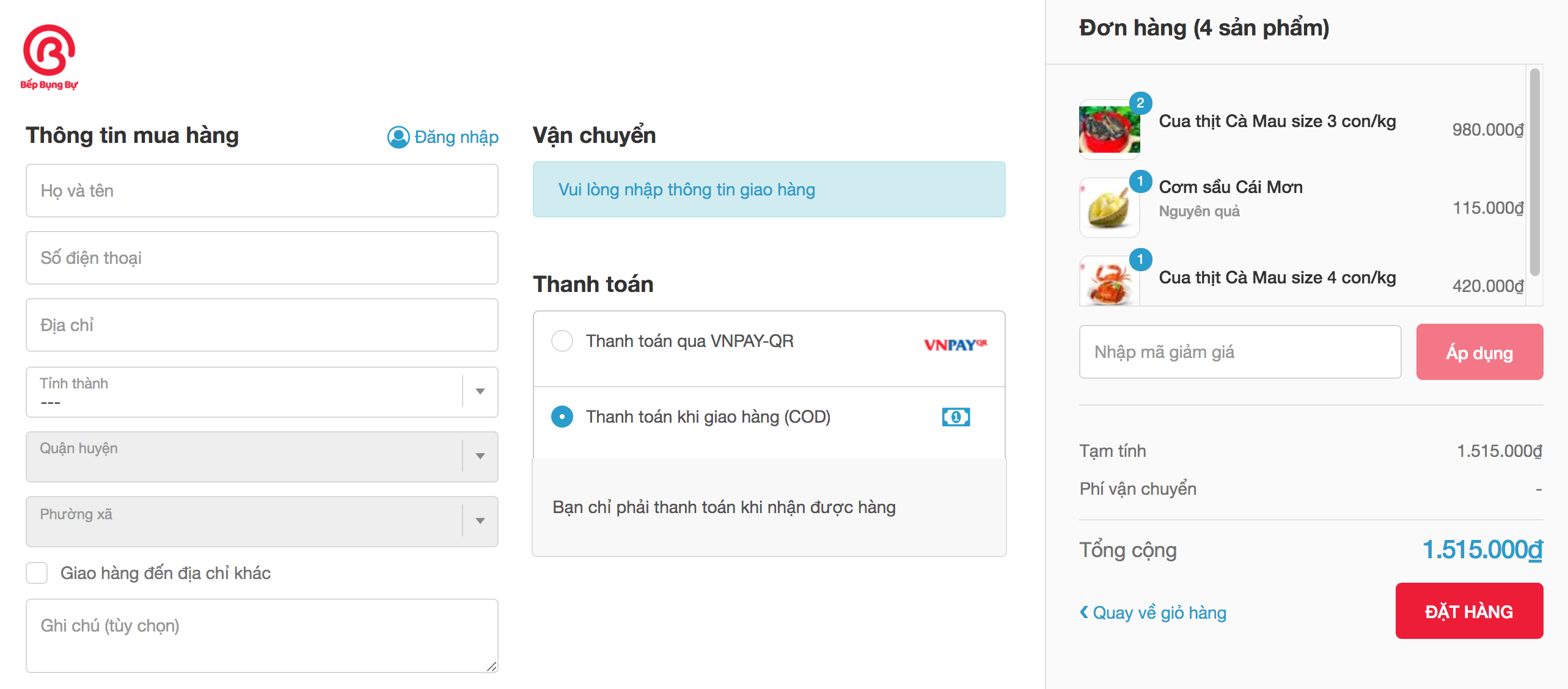1568x689 pixels.
Task: Click the Đăng nhập login link
Action: point(456,137)
